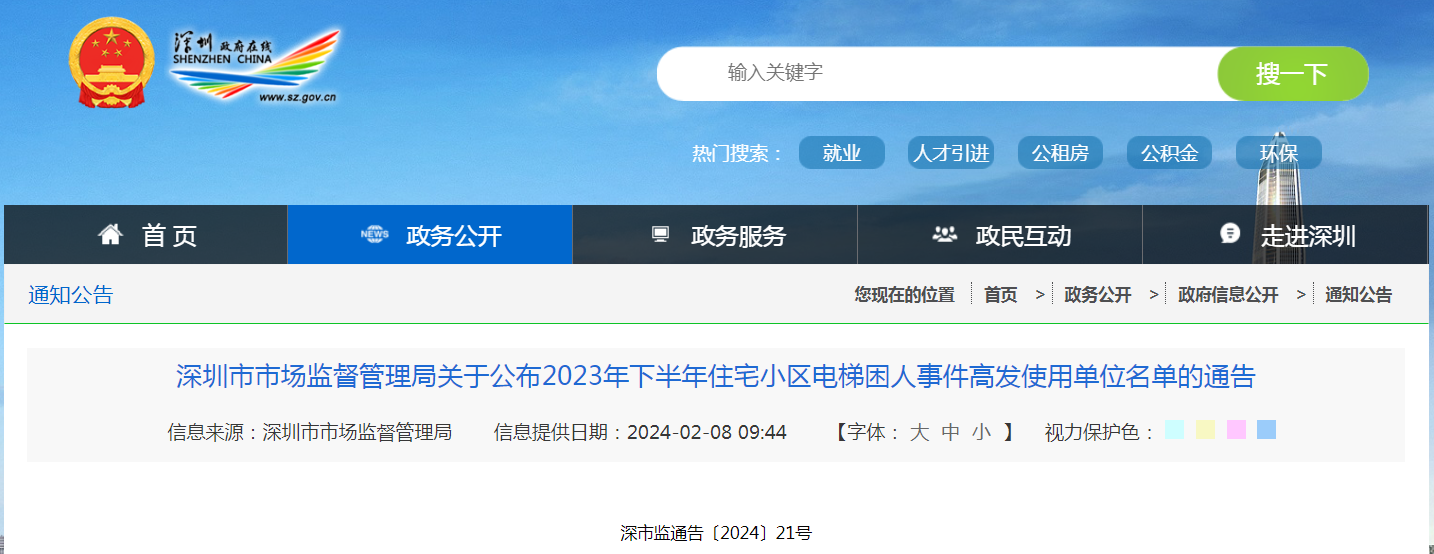Screen dimensions: 1434x554
Task: Click the national emblem icon
Action: pos(111,62)
